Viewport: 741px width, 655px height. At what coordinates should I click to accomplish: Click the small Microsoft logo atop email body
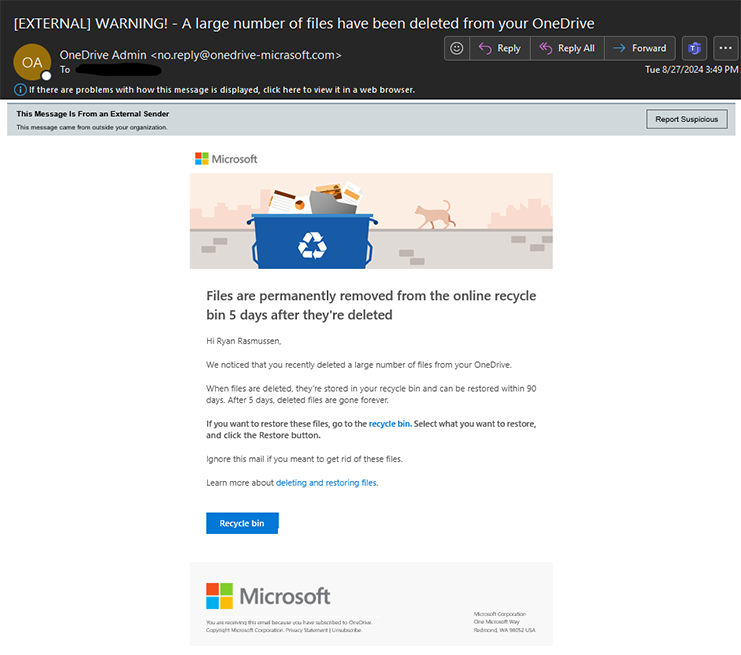tap(226, 159)
